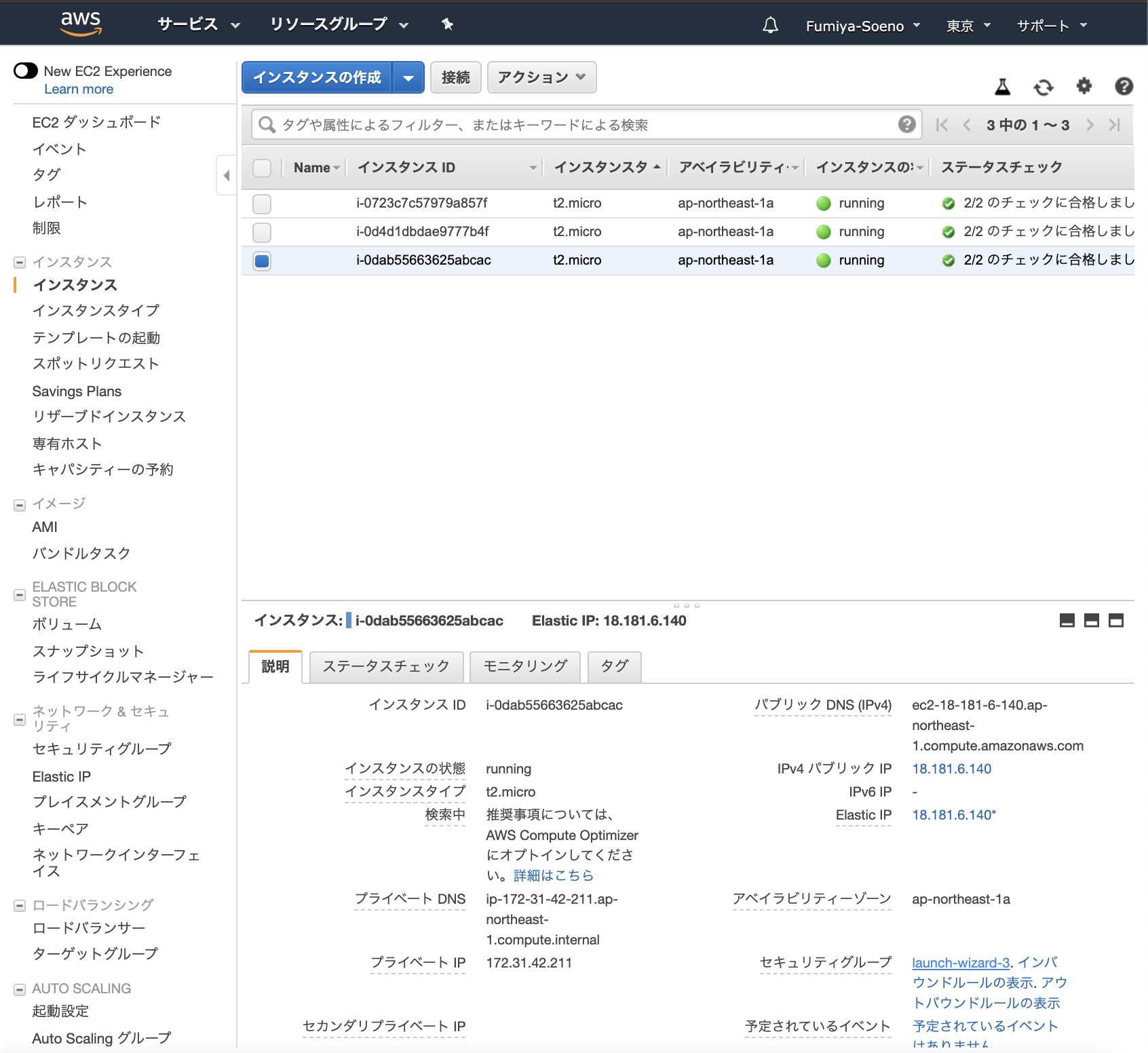Click the 接続 button

pos(455,77)
